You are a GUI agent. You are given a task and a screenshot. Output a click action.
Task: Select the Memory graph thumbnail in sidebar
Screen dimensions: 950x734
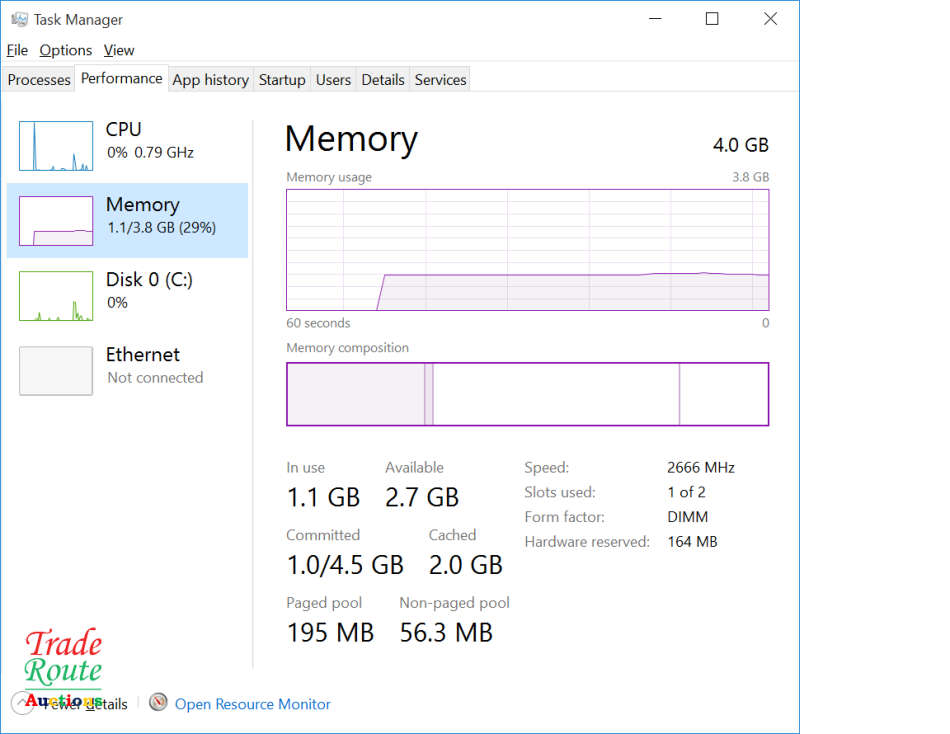pyautogui.click(x=56, y=221)
